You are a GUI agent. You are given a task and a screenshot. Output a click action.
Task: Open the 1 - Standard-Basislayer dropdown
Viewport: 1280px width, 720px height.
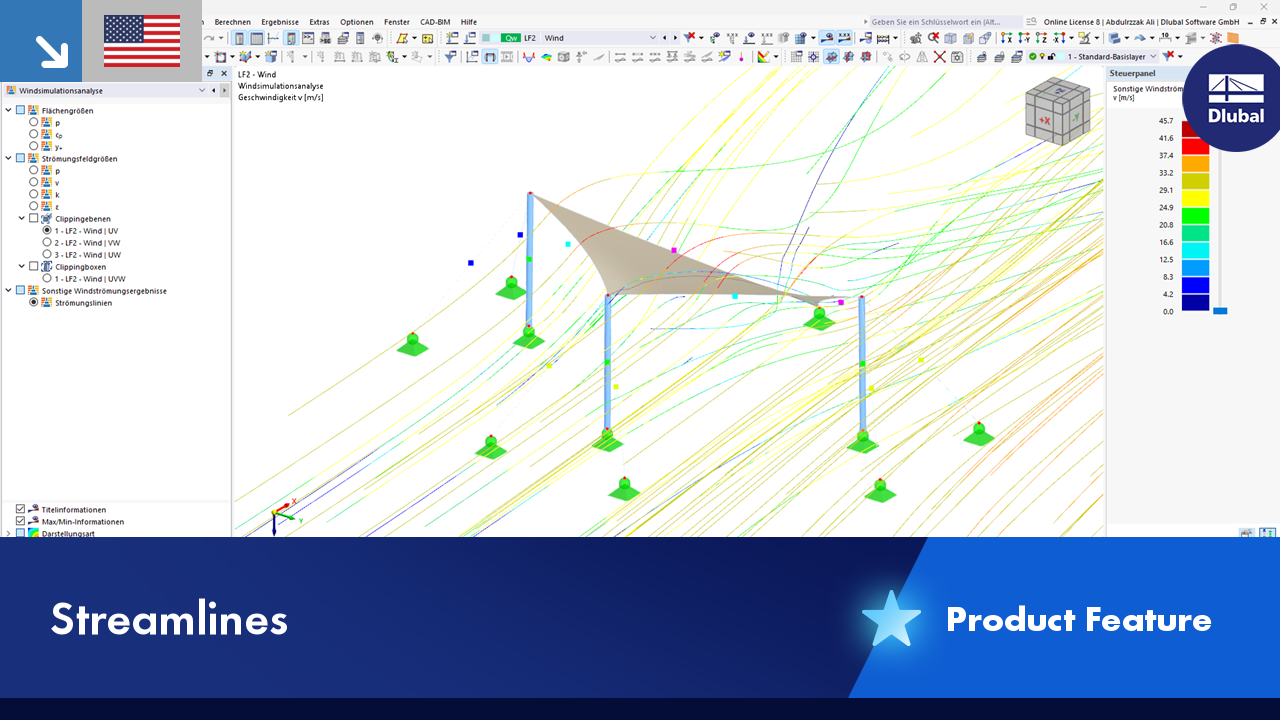(x=1152, y=57)
